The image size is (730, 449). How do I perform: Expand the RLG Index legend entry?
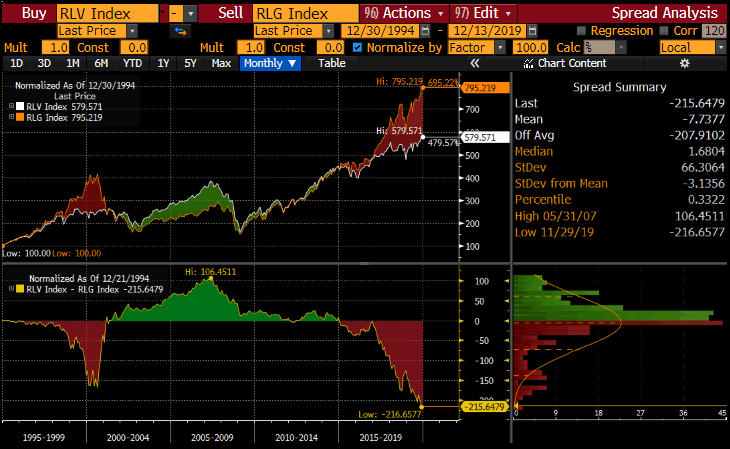[11, 117]
